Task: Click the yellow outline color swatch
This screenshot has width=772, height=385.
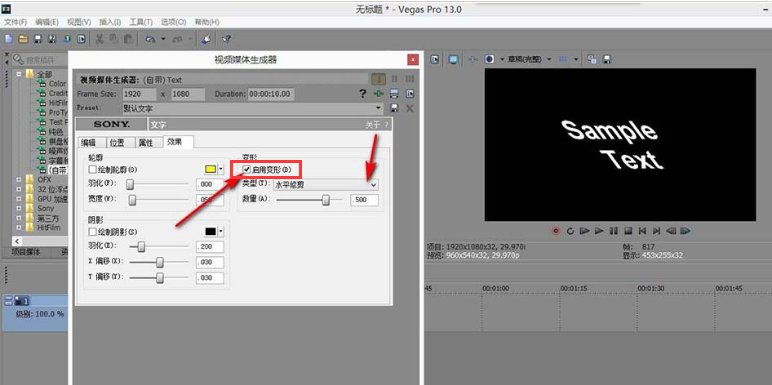Action: click(x=211, y=169)
